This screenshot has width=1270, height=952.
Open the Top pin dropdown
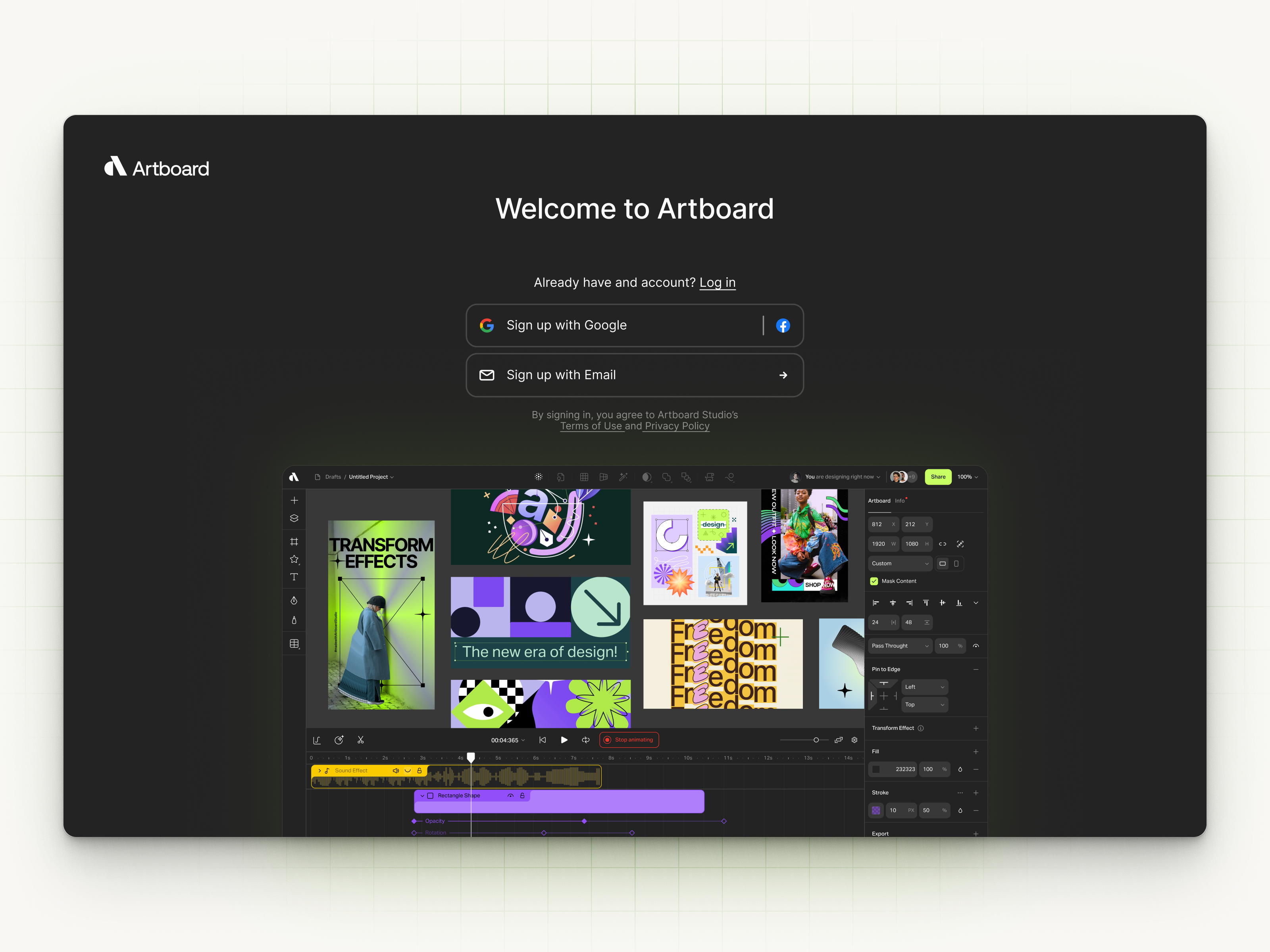pos(924,704)
